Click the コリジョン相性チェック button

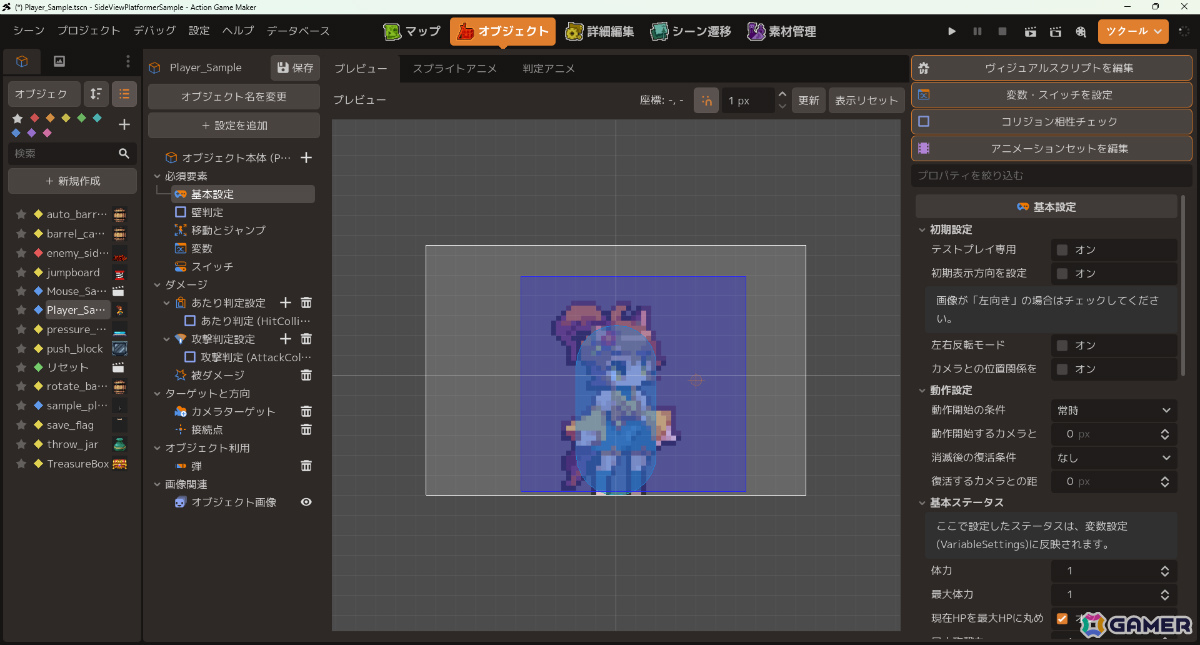coord(1051,121)
